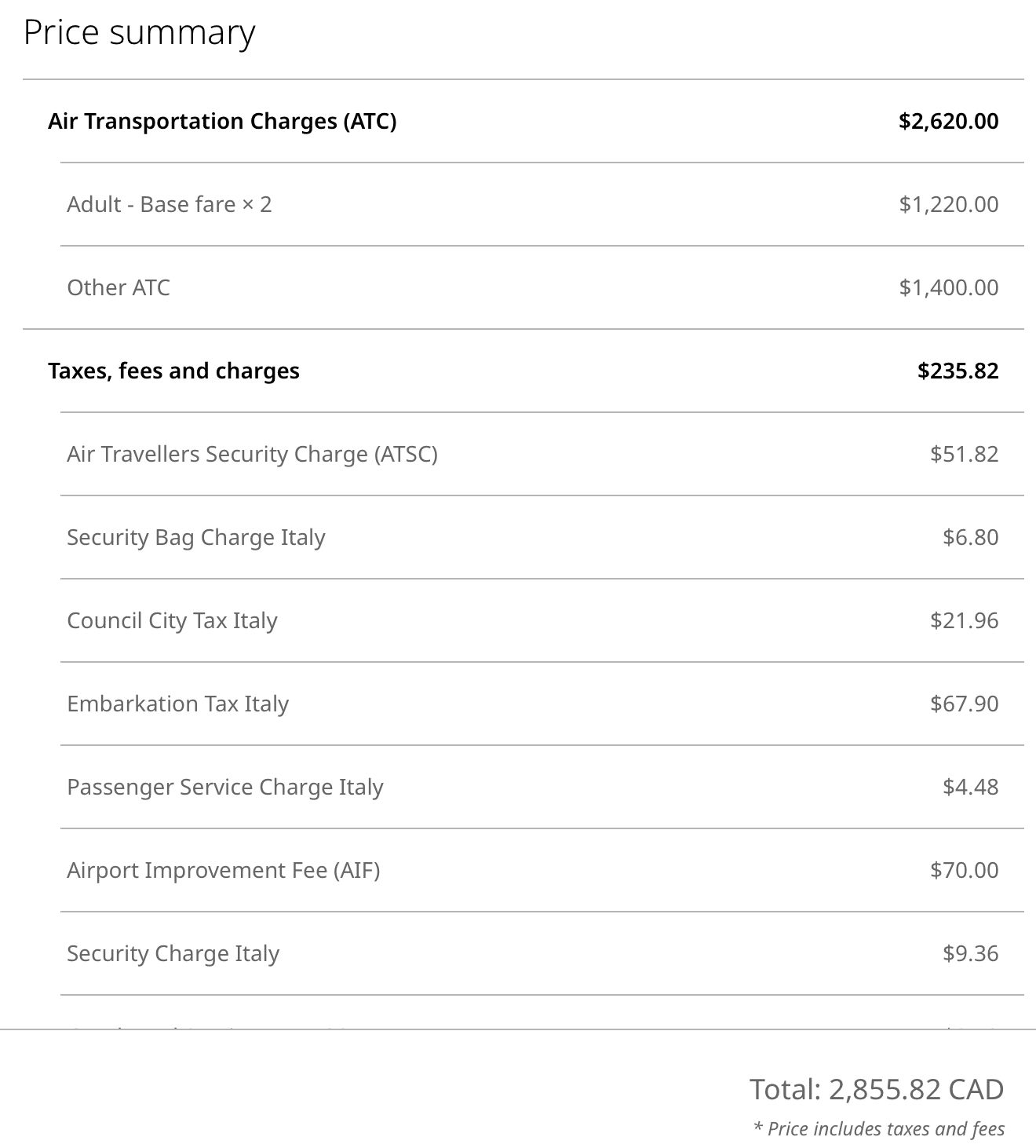The width and height of the screenshot is (1036, 1148).
Task: Click the Price includes taxes and fees note
Action: pyautogui.click(x=878, y=1128)
